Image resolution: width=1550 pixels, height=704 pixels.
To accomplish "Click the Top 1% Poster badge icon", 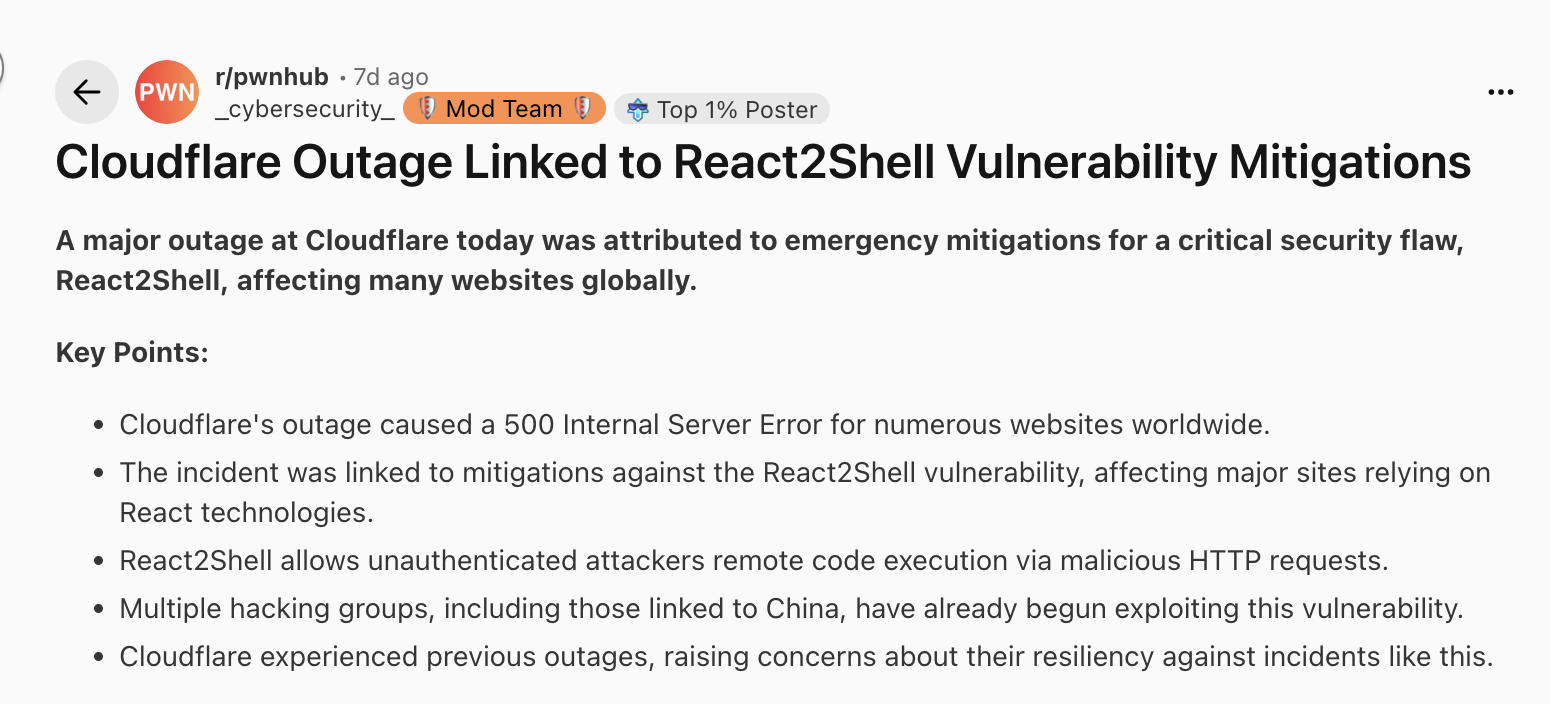I will [x=637, y=110].
